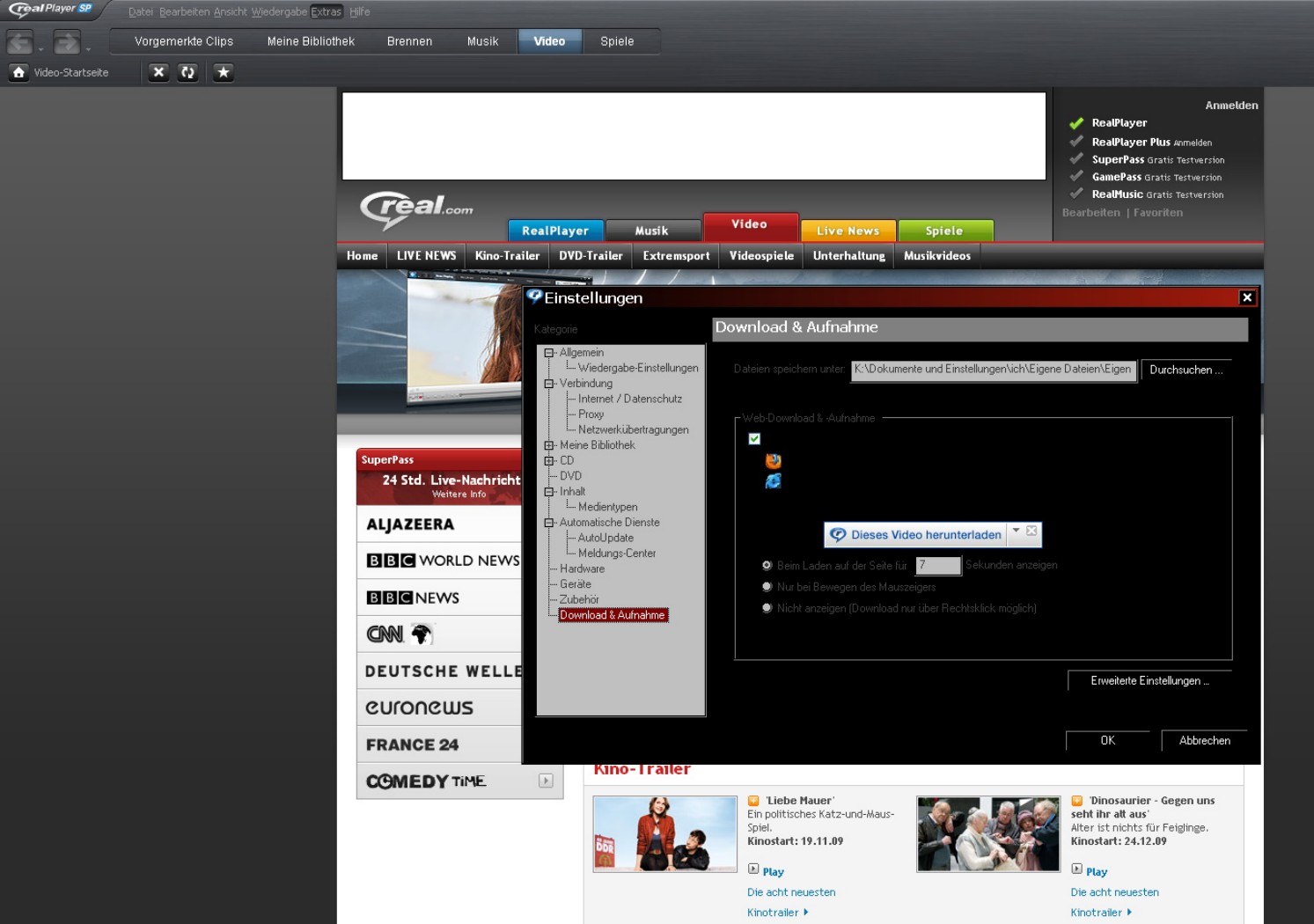Click the gray checkmark beside RealMusic

[1076, 194]
